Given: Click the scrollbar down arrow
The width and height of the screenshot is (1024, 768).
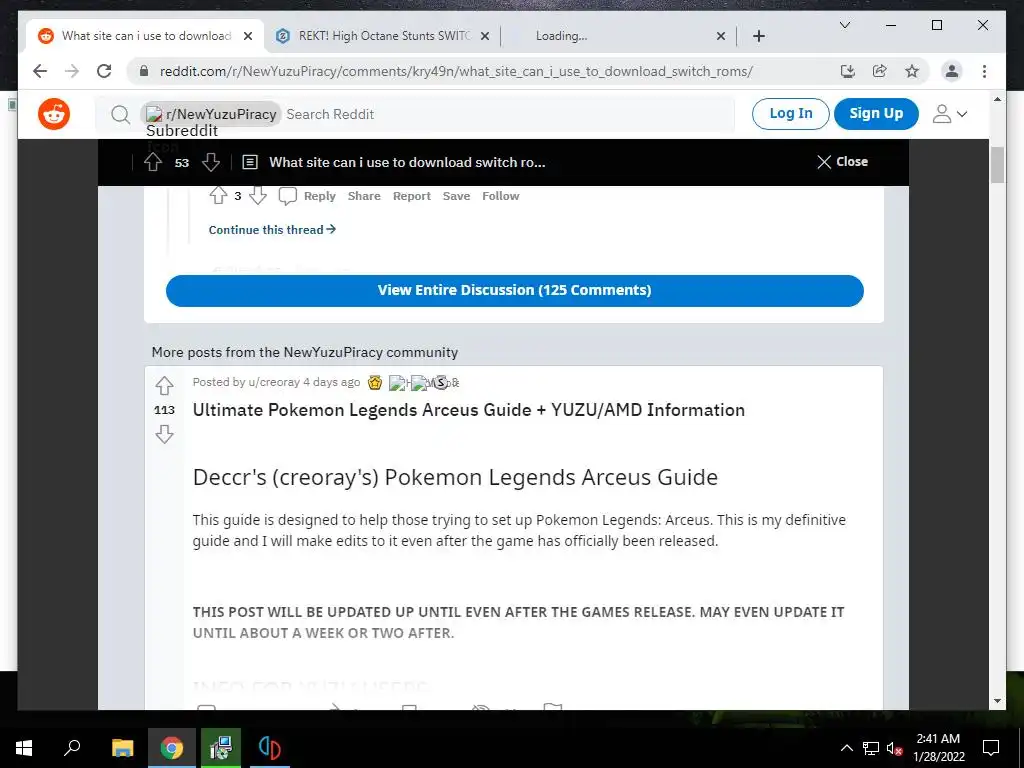Looking at the screenshot, I should click(997, 701).
